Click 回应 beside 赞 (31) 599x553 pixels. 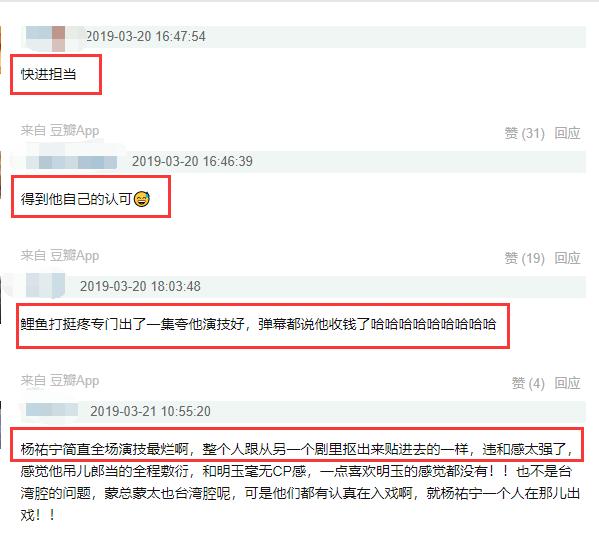point(567,133)
